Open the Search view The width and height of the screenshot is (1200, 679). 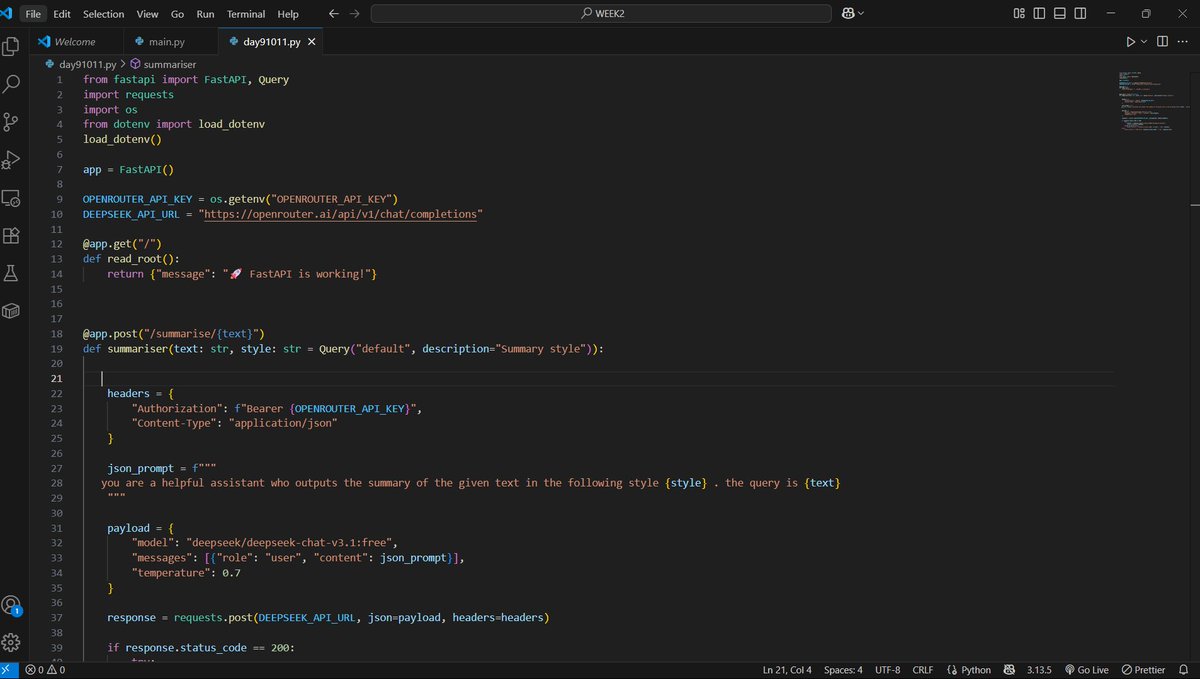tap(11, 84)
